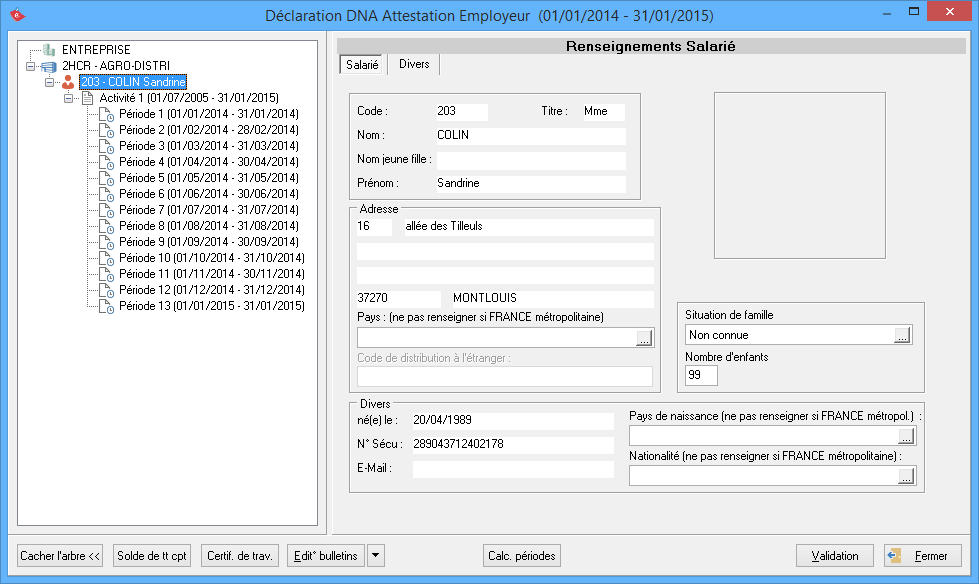Screen dimensions: 979x584
Task: Click the 2HCR - AGRO-DISTRI establishment icon
Action: (x=49, y=66)
